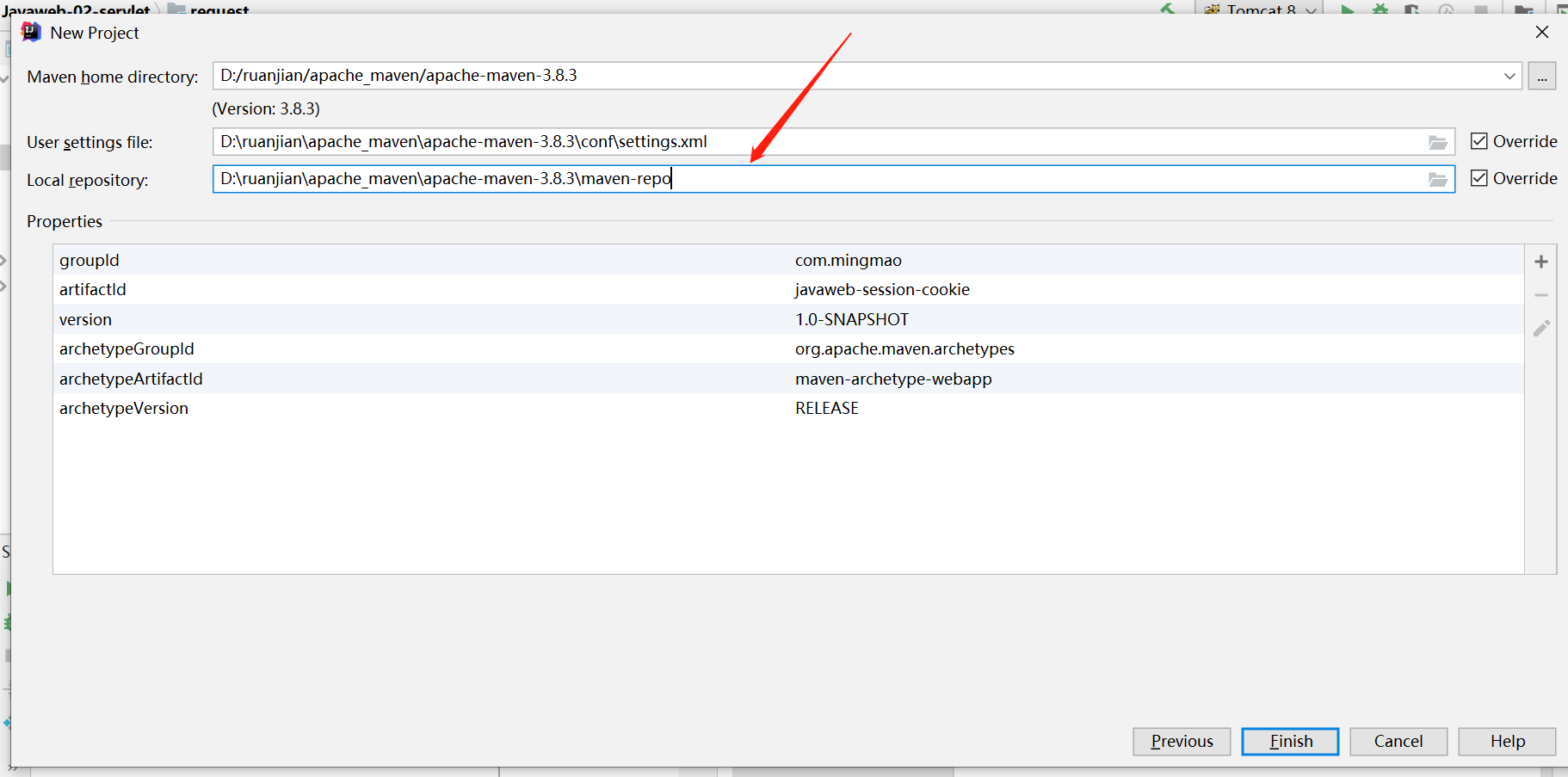The width and height of the screenshot is (1568, 777).
Task: Remove the selected property with minus icon
Action: [x=1540, y=295]
